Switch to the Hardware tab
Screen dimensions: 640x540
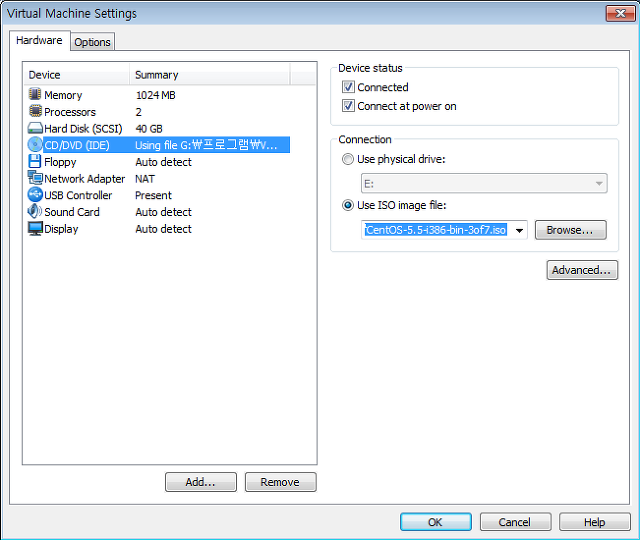click(x=39, y=40)
